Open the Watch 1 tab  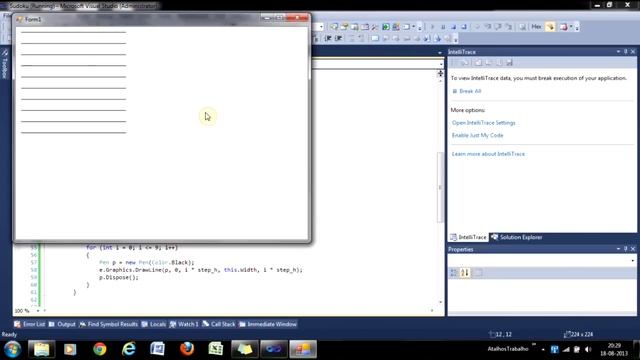coord(184,324)
